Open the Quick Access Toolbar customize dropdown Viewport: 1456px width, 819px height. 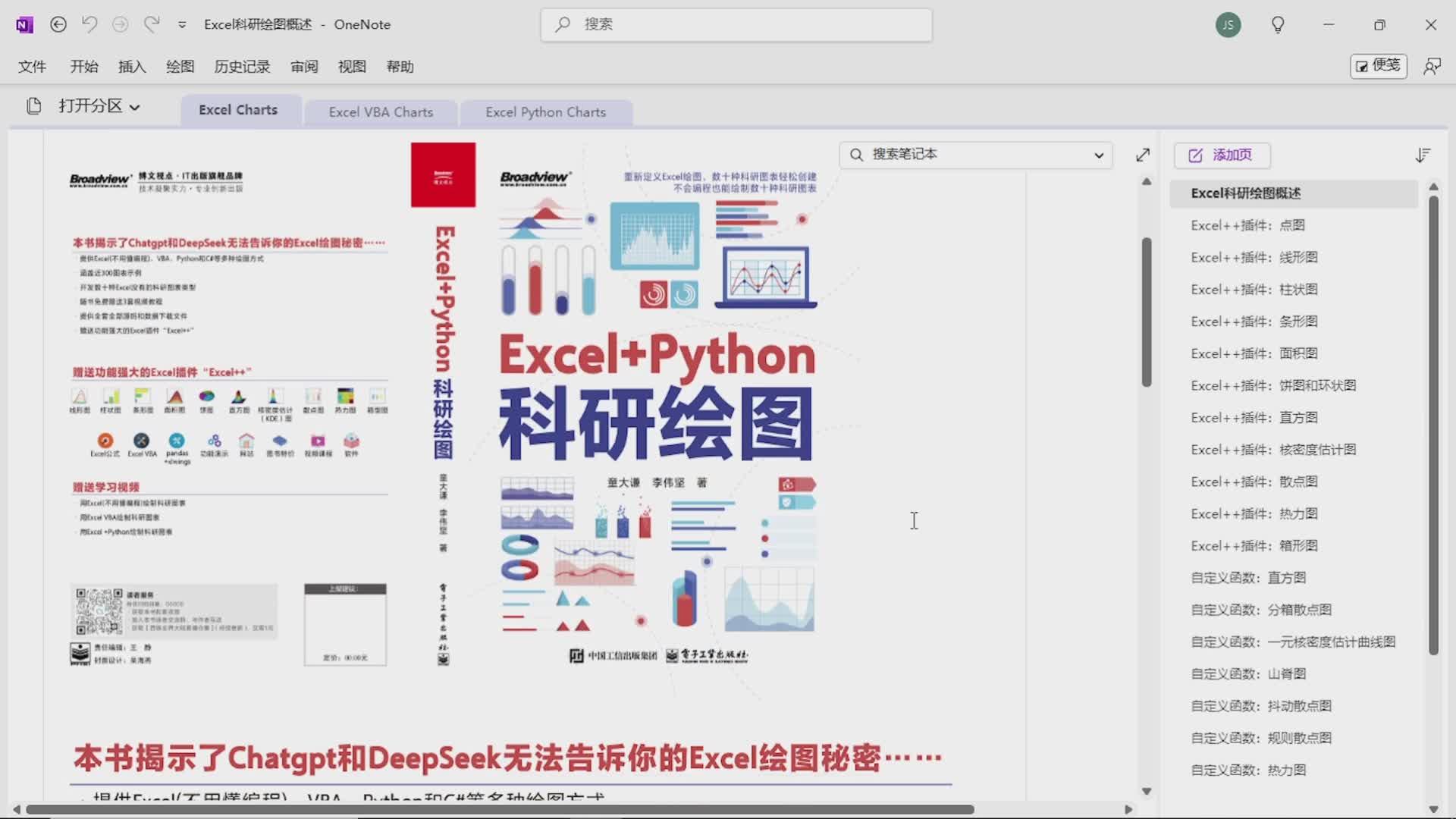coord(182,25)
